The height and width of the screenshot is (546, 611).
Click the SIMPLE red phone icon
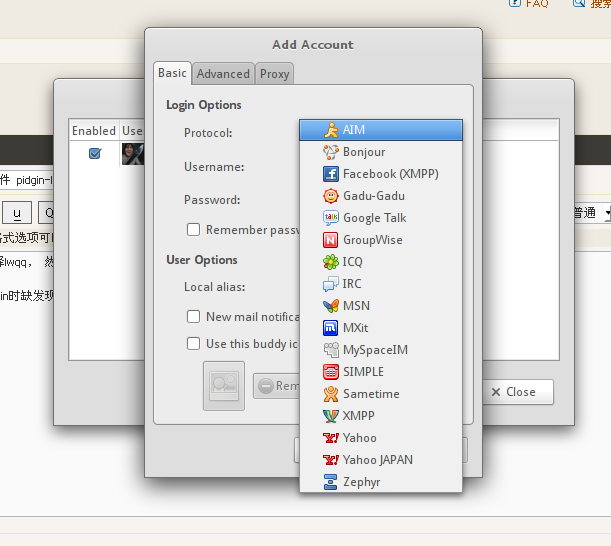click(x=330, y=372)
